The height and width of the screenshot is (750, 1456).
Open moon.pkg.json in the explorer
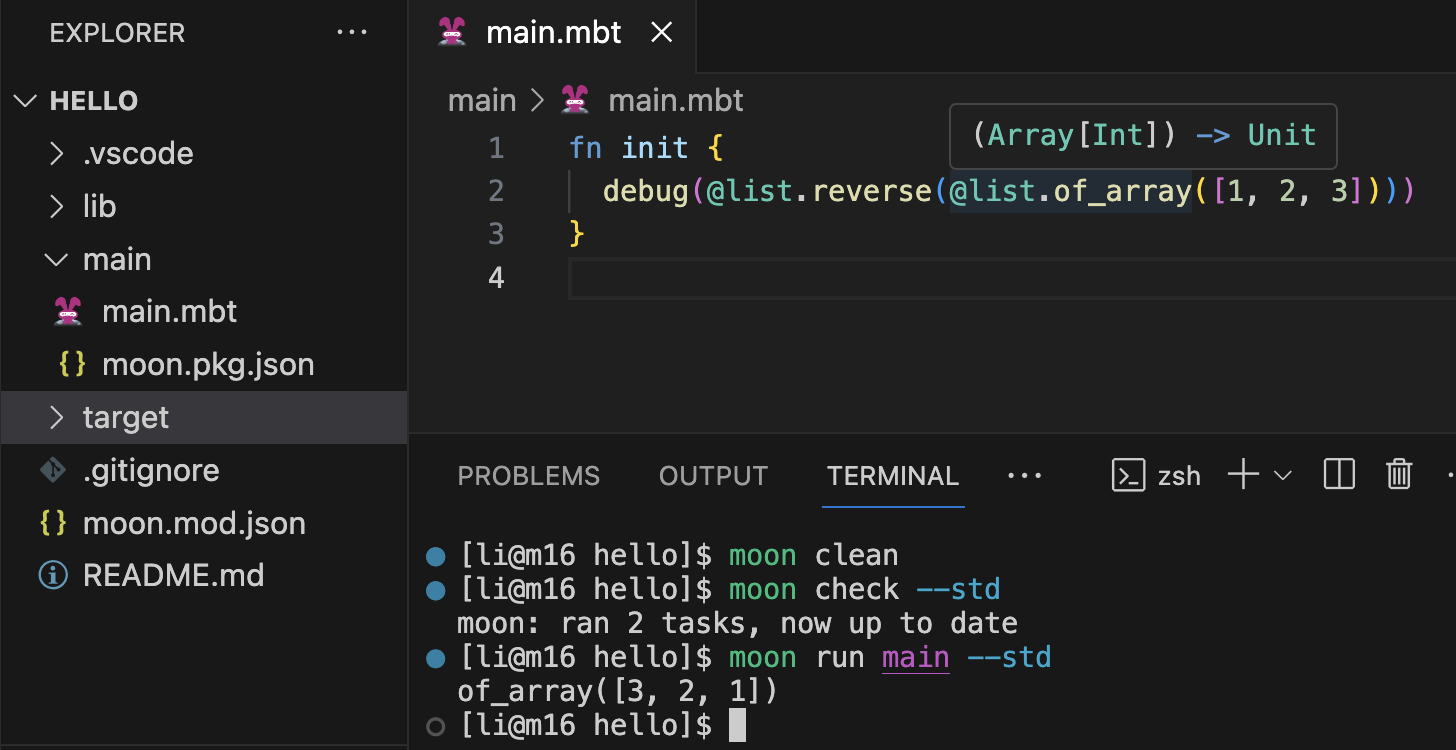207,365
